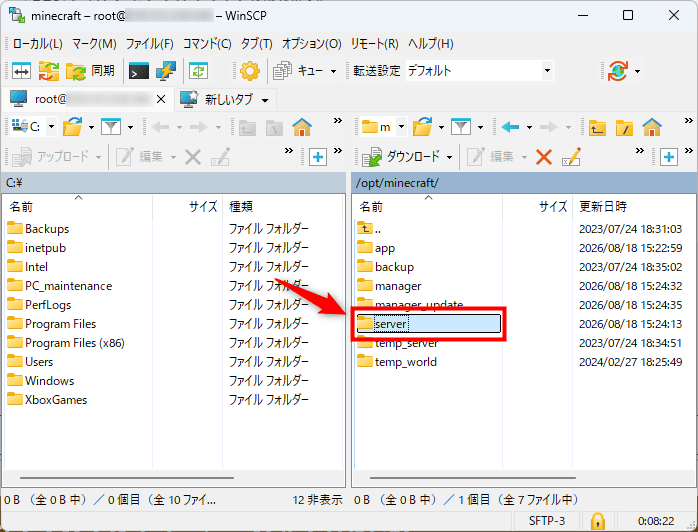Screen dimensions: 698x532
Task: Select the XboxGames folder
Action: click(x=47, y=400)
